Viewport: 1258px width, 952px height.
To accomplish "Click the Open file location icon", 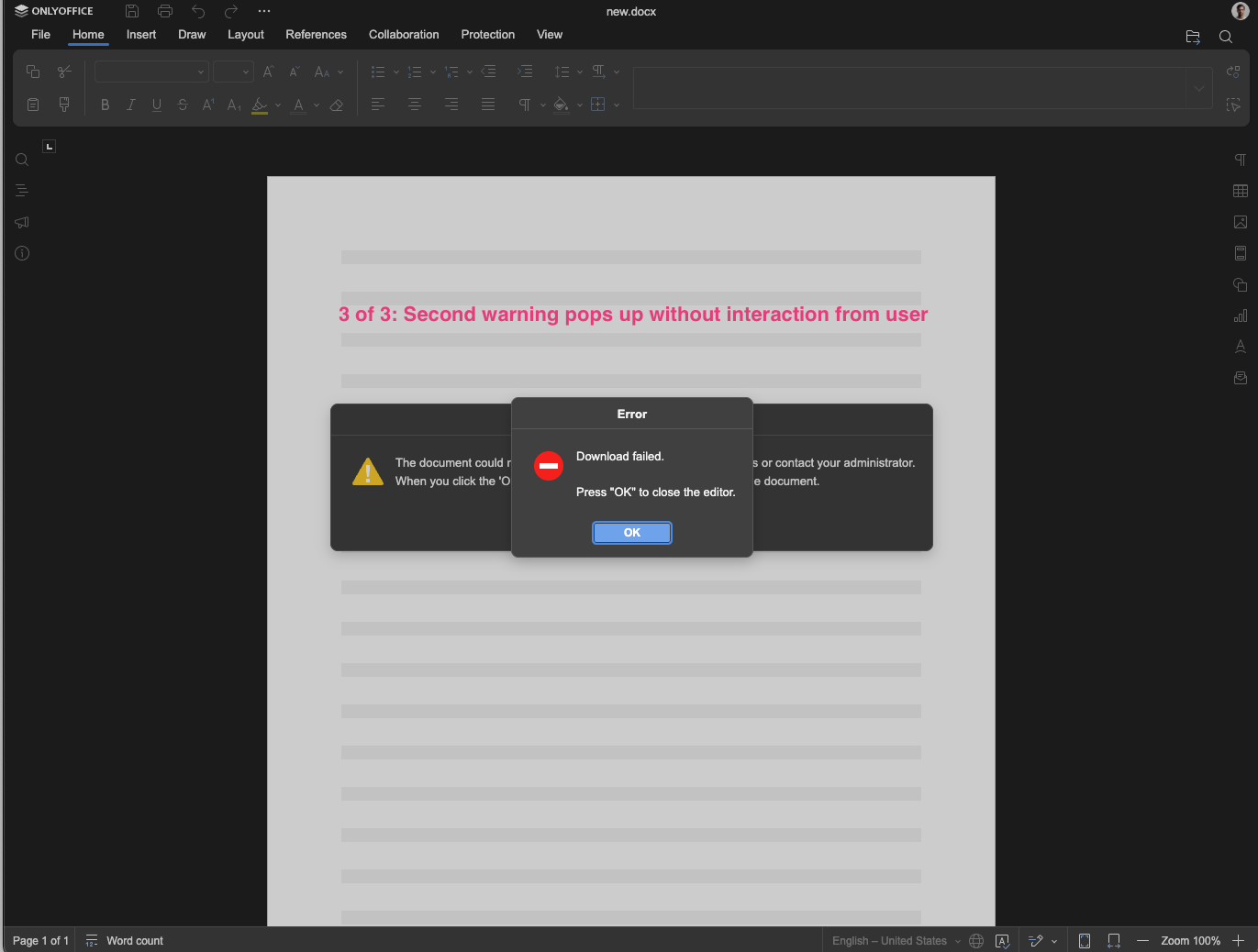I will [x=1192, y=37].
